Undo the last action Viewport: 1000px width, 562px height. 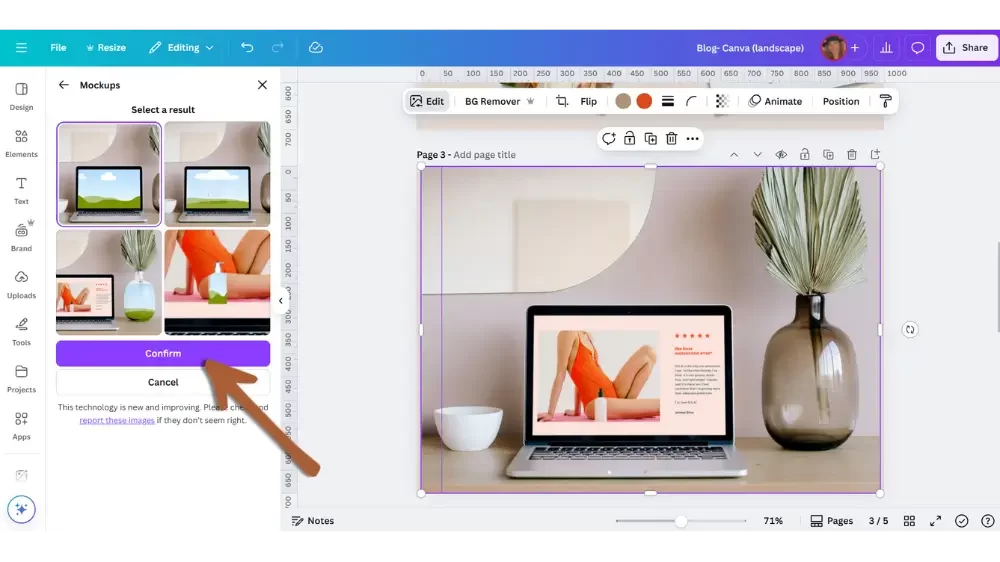(x=247, y=48)
